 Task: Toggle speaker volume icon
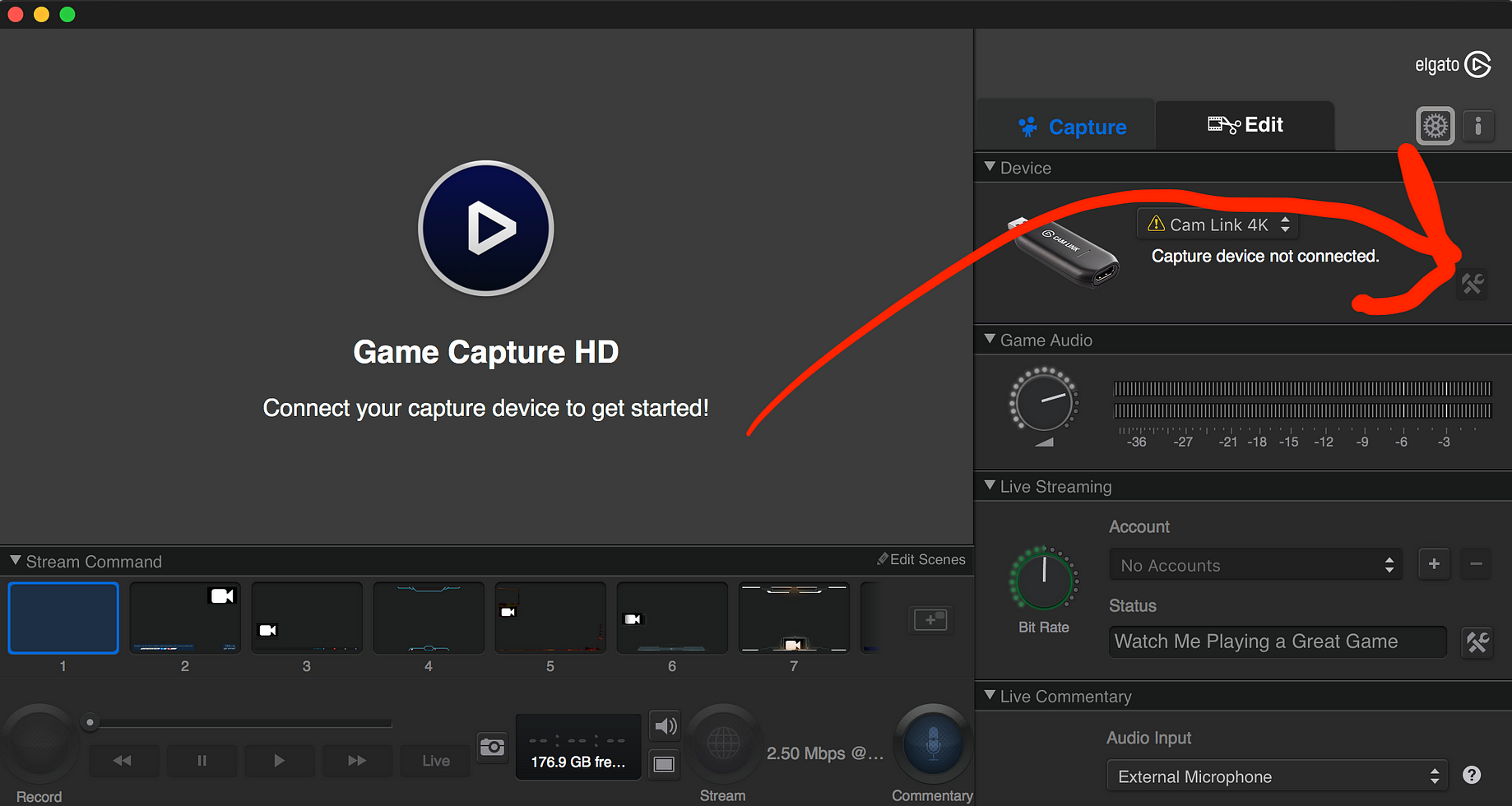pyautogui.click(x=665, y=725)
